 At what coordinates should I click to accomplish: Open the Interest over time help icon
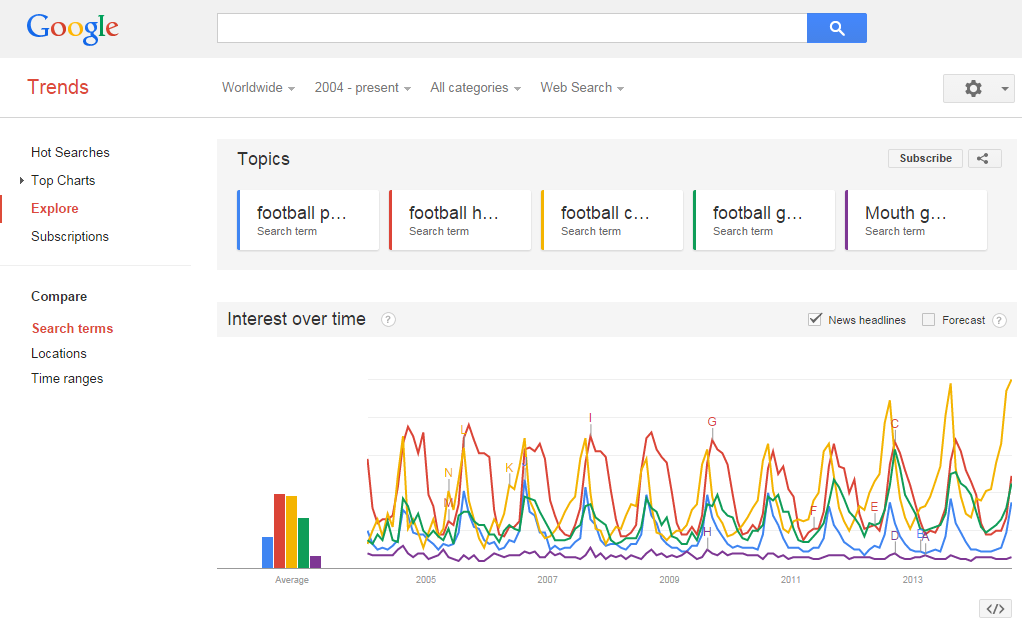click(x=388, y=320)
